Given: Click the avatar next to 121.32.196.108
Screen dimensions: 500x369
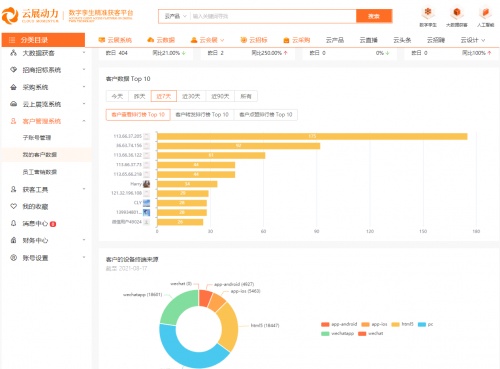Looking at the screenshot, I should 146,193.
